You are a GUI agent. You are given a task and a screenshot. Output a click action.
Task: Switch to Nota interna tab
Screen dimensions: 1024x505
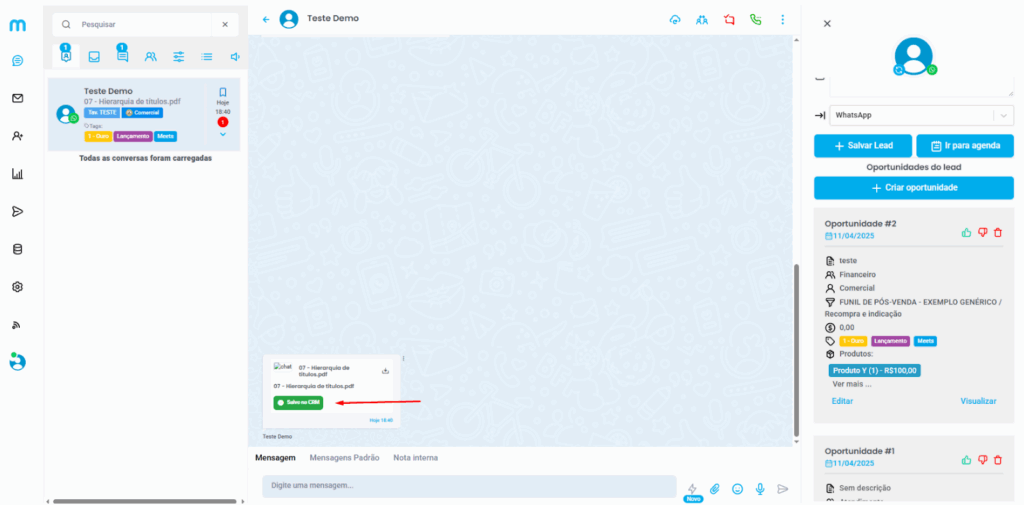click(x=415, y=458)
